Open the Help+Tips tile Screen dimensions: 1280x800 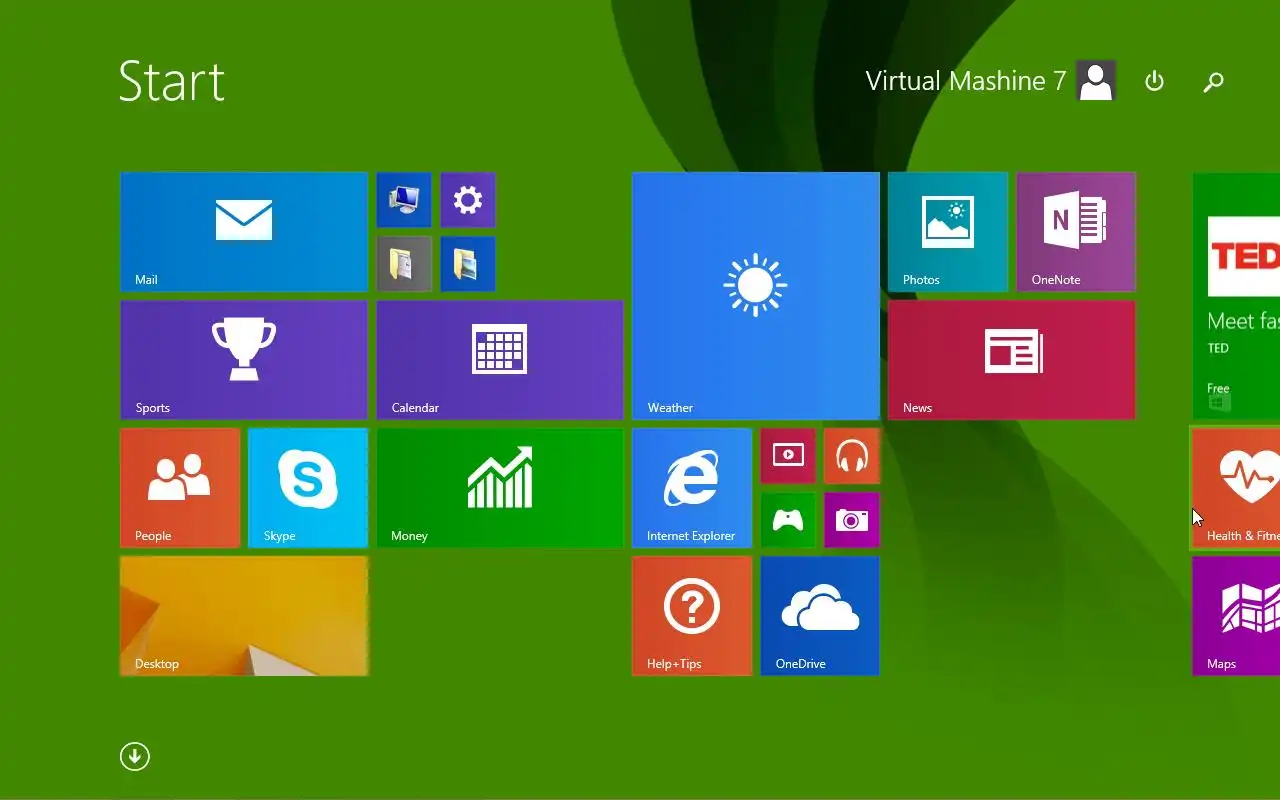coord(692,616)
